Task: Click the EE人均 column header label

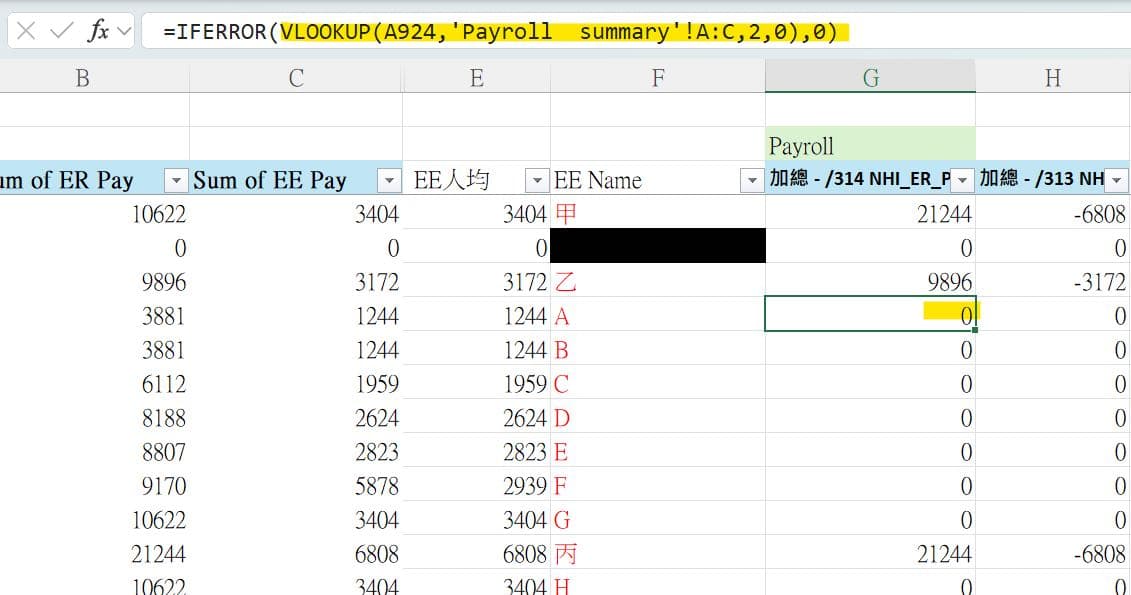Action: click(x=452, y=180)
